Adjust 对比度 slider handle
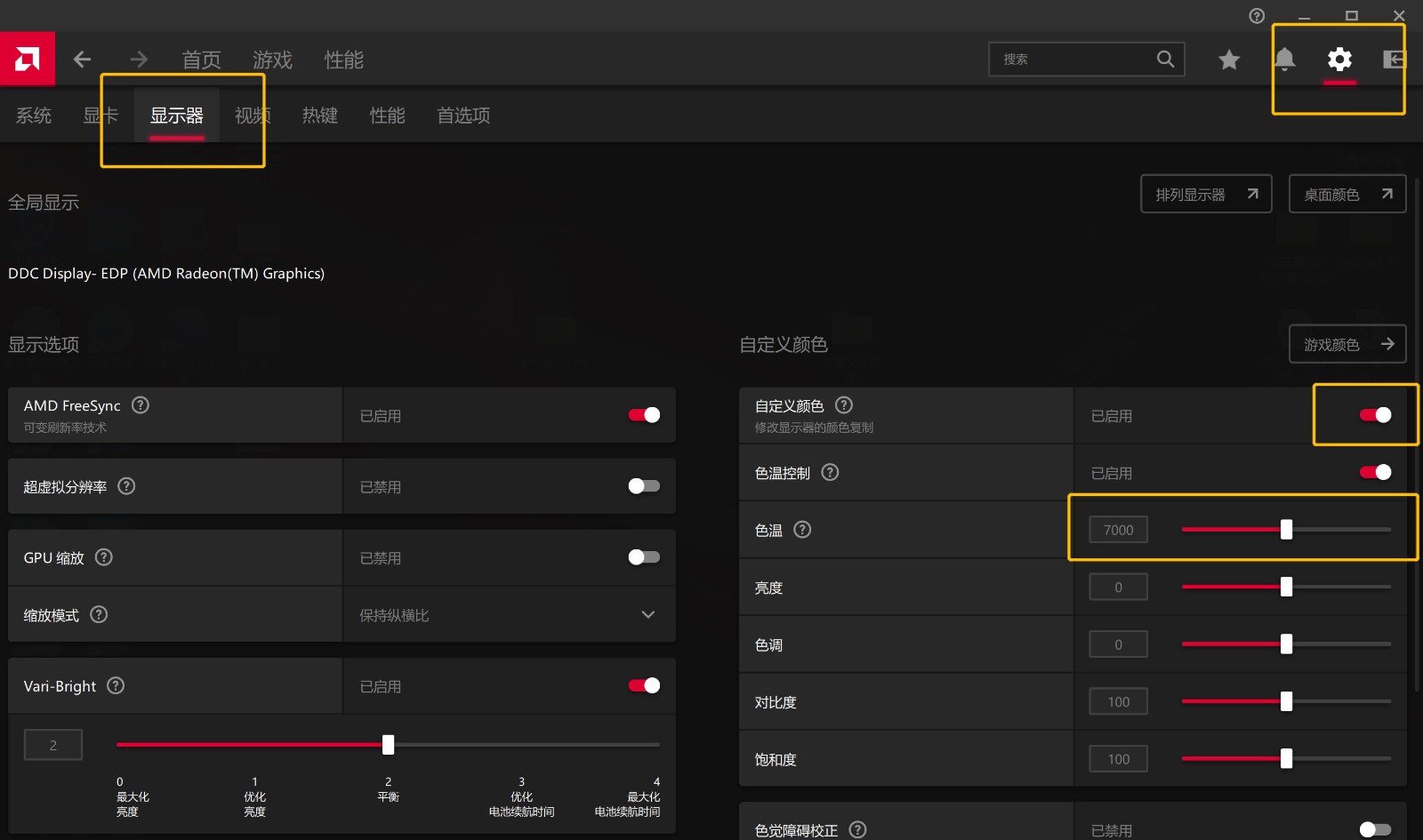This screenshot has height=840, width=1423. click(x=1286, y=701)
